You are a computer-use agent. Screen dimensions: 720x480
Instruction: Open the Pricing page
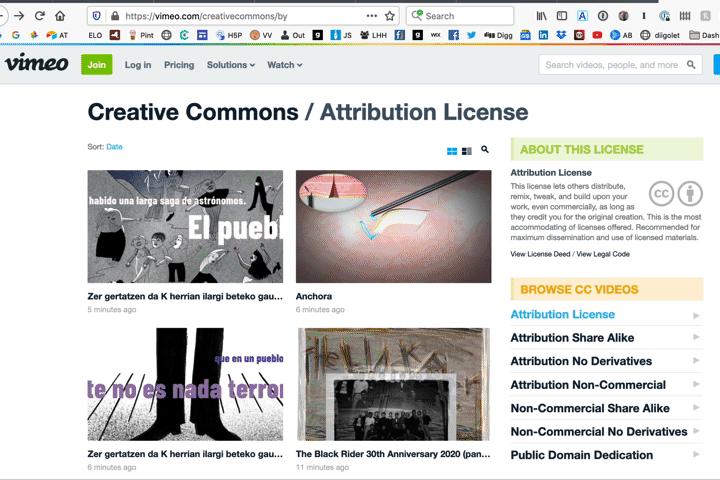tap(179, 65)
